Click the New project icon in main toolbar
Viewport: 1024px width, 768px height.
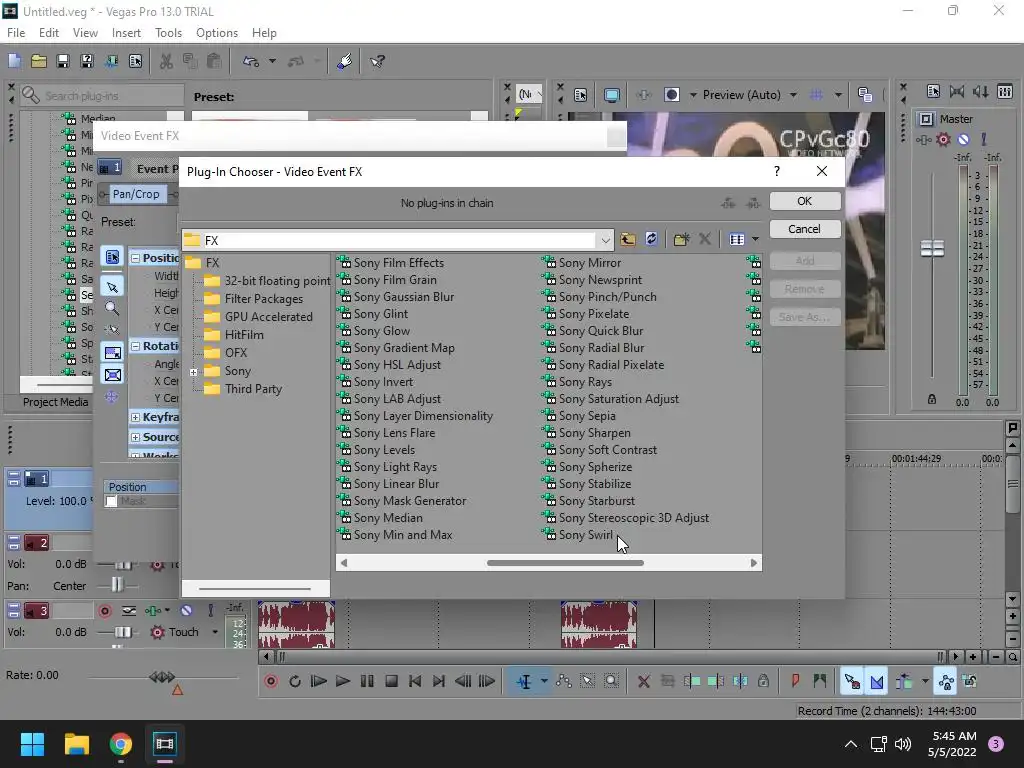pyautogui.click(x=14, y=61)
